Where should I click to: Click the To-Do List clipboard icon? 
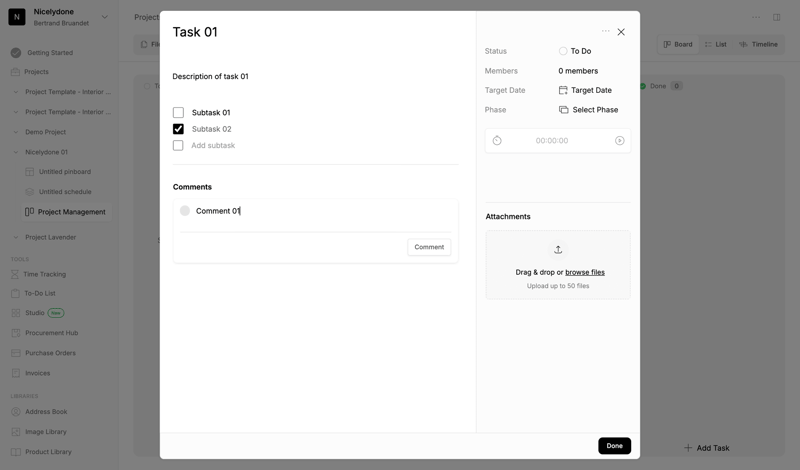point(15,293)
